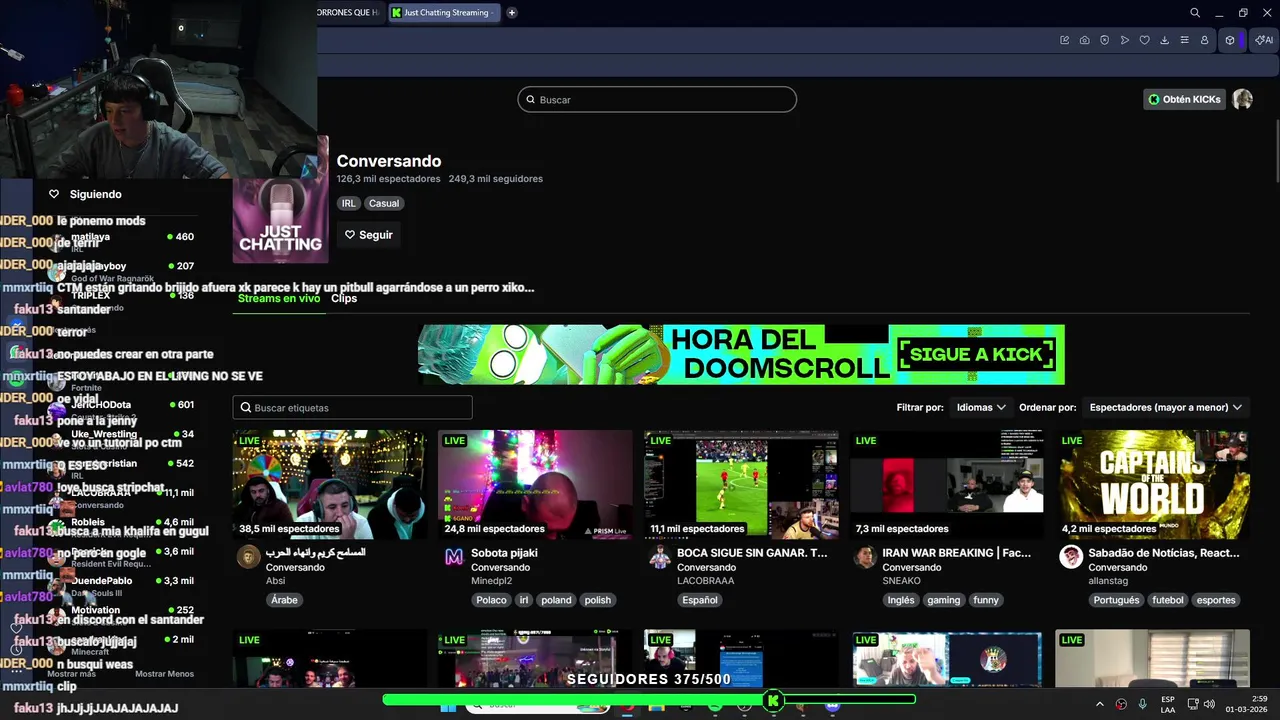Click the Polaco tag under Sobota pijaki
Viewport: 1280px width, 720px height.
click(491, 600)
